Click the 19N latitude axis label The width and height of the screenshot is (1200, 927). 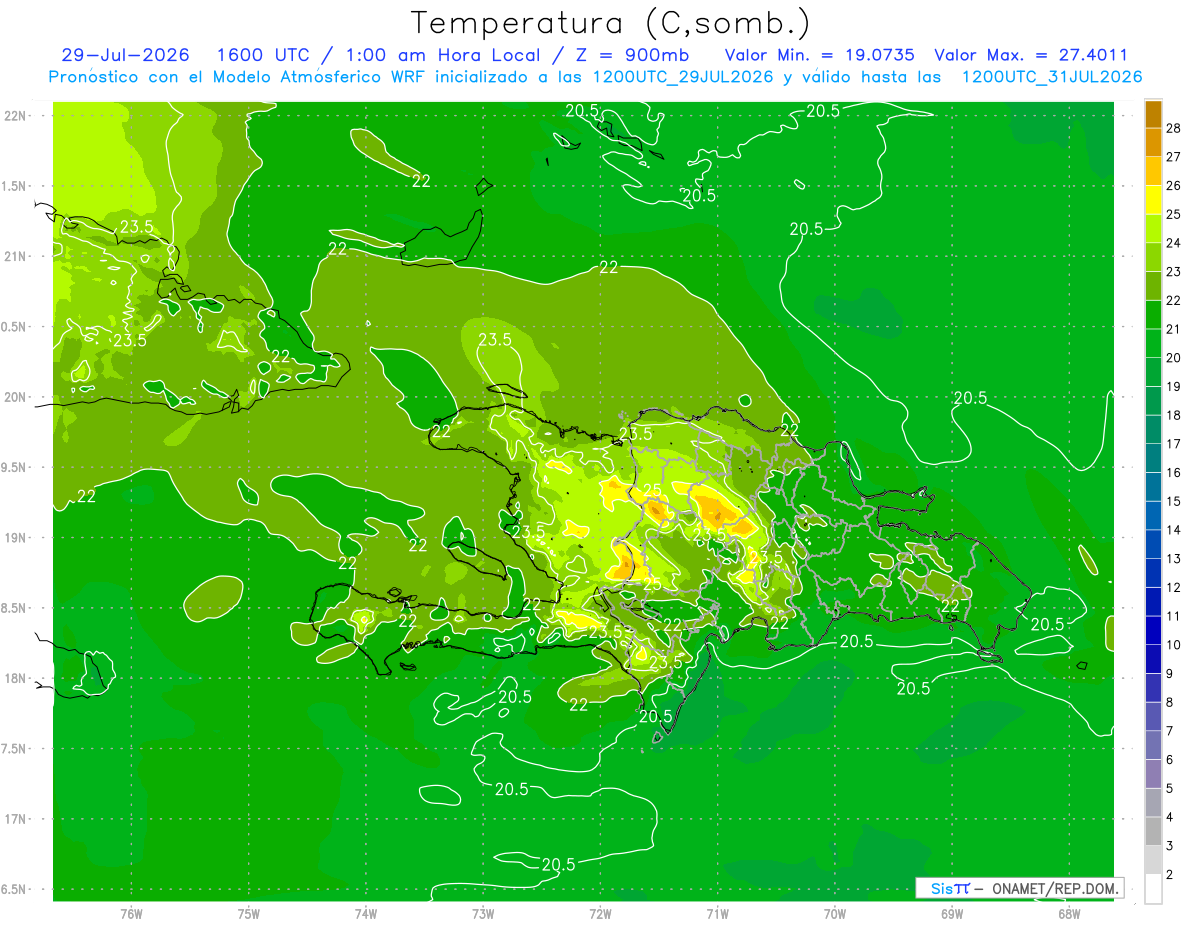click(16, 537)
